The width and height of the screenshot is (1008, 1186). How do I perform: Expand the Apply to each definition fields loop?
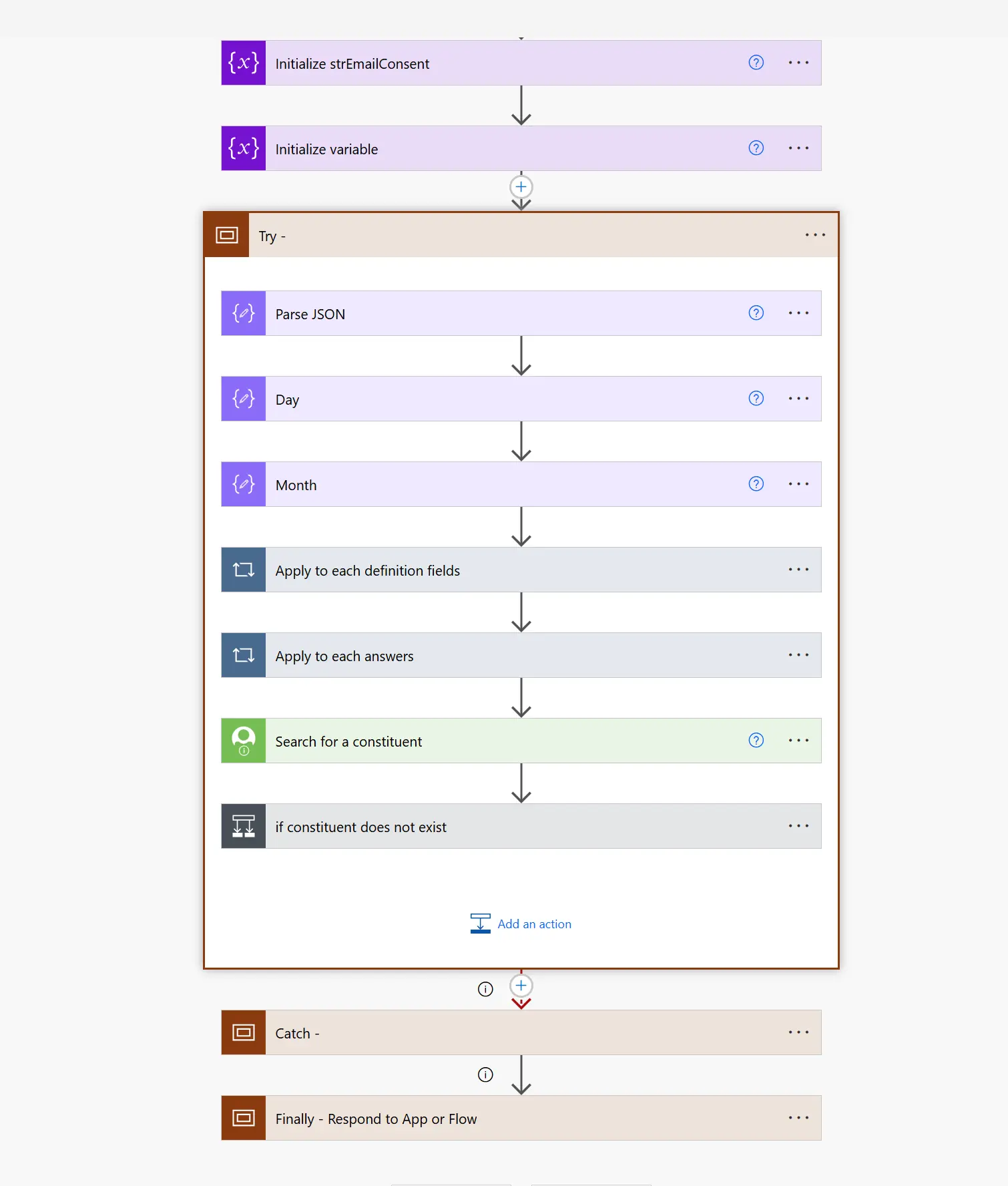[367, 570]
